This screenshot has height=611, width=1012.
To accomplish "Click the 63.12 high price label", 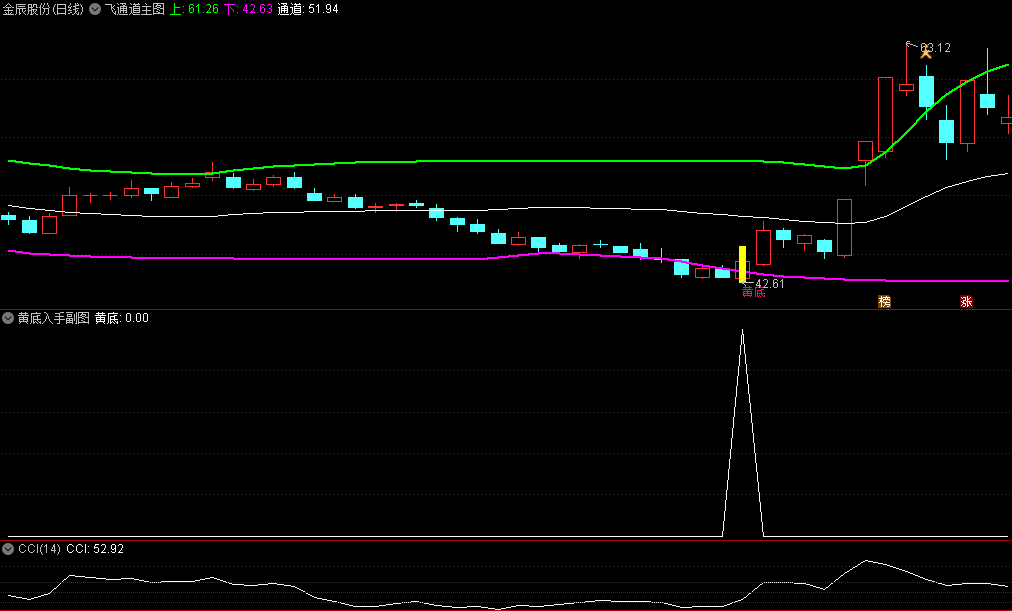I will [935, 48].
